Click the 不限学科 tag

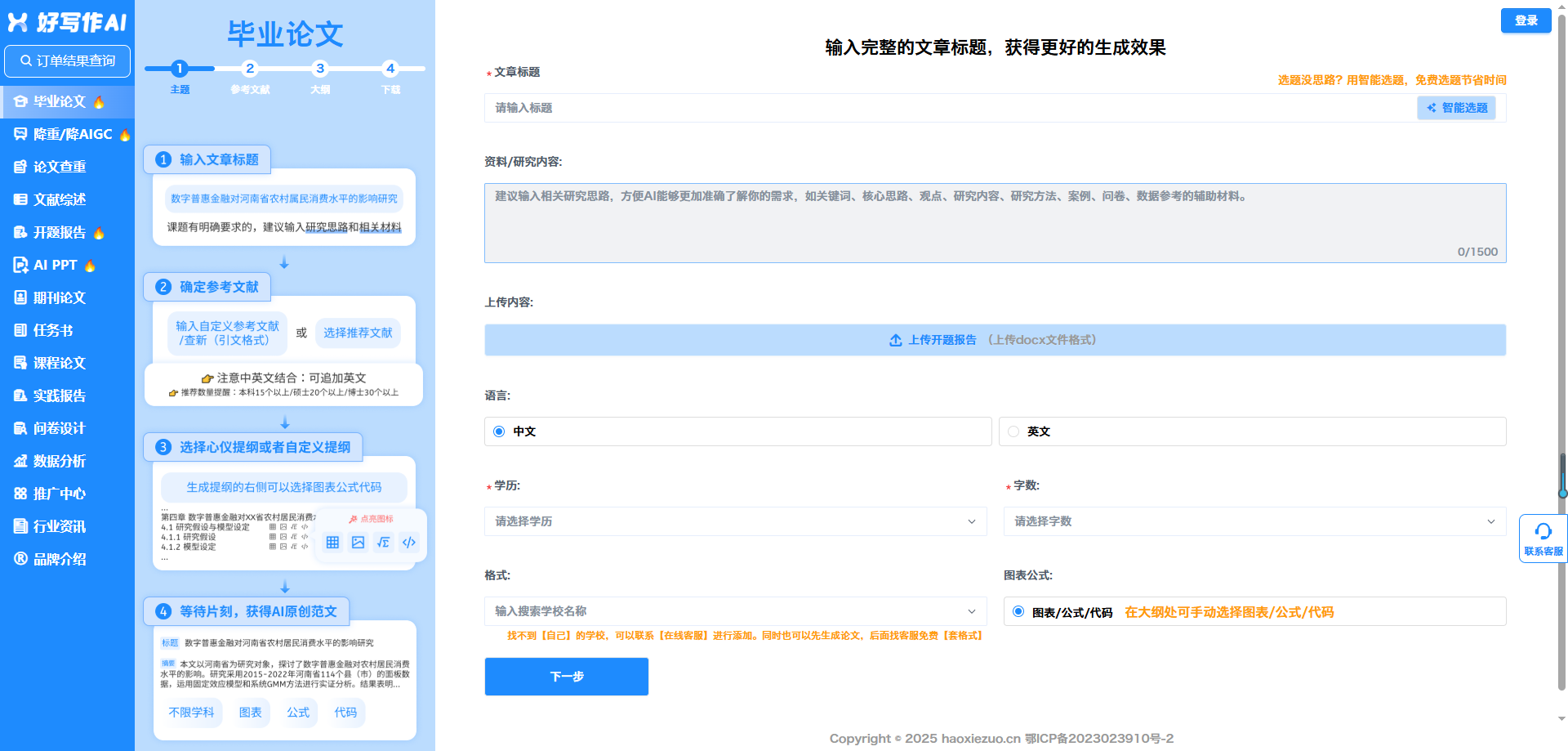(x=191, y=713)
